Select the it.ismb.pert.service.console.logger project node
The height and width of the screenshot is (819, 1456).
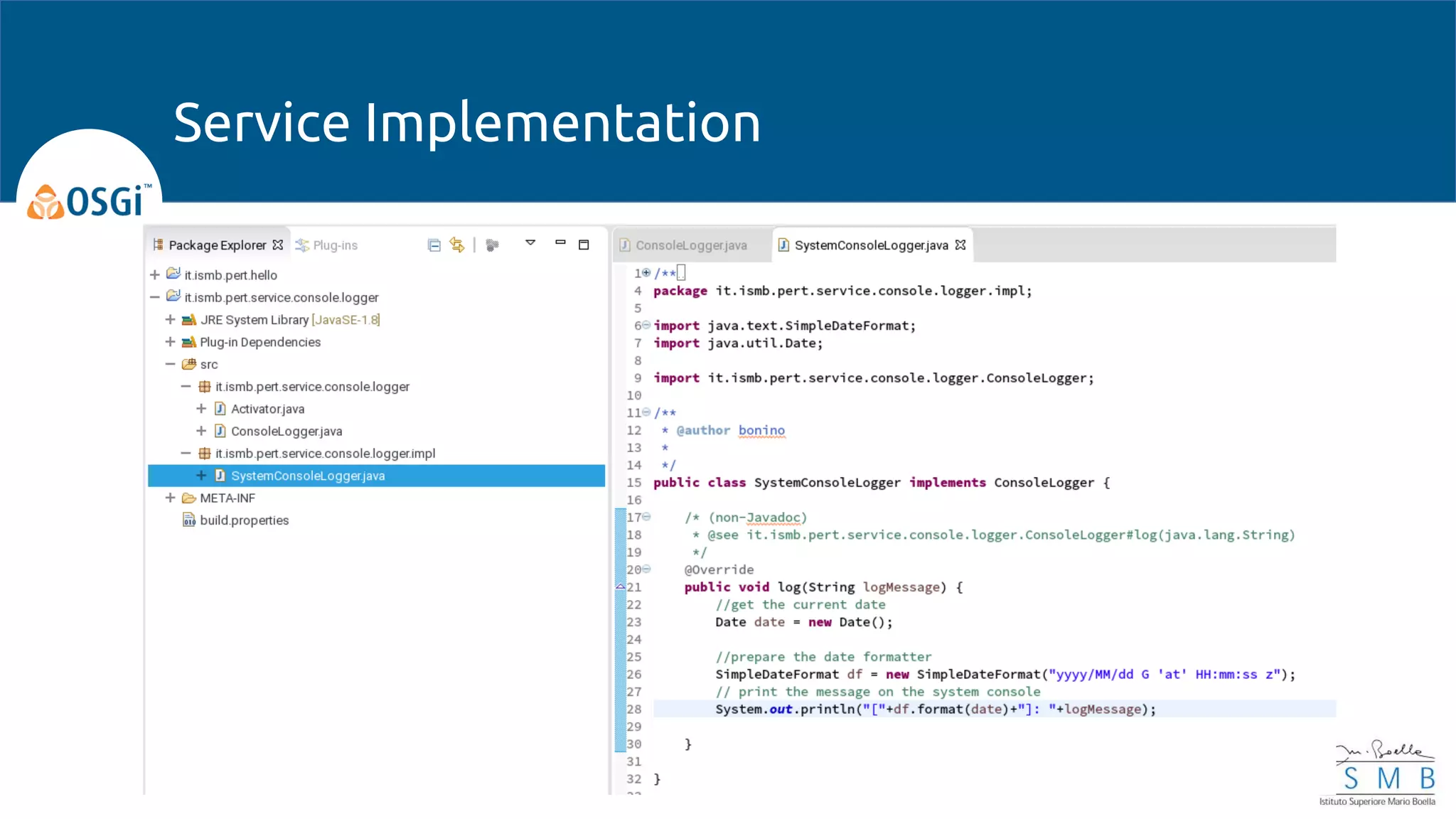click(282, 297)
